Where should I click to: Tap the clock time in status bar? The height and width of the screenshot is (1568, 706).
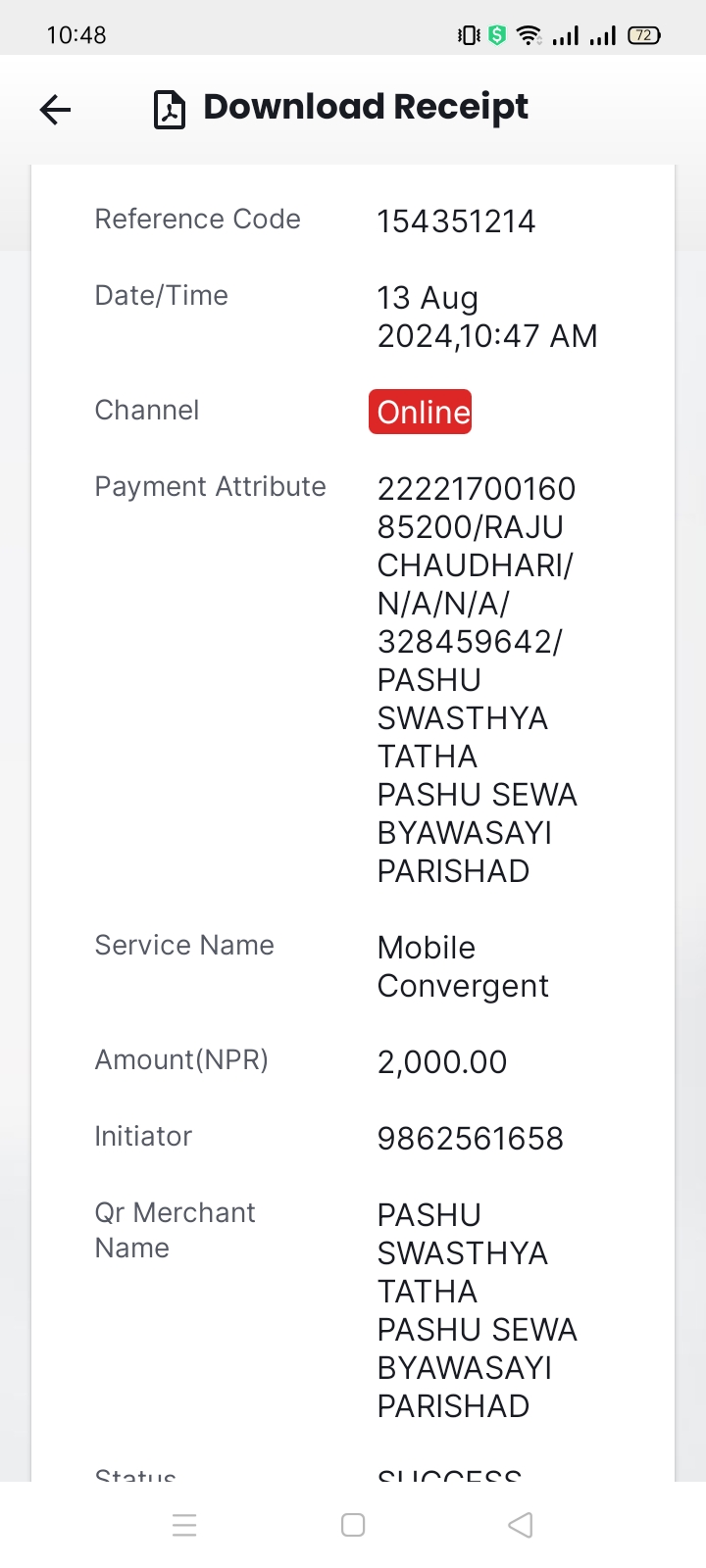pyautogui.click(x=76, y=35)
